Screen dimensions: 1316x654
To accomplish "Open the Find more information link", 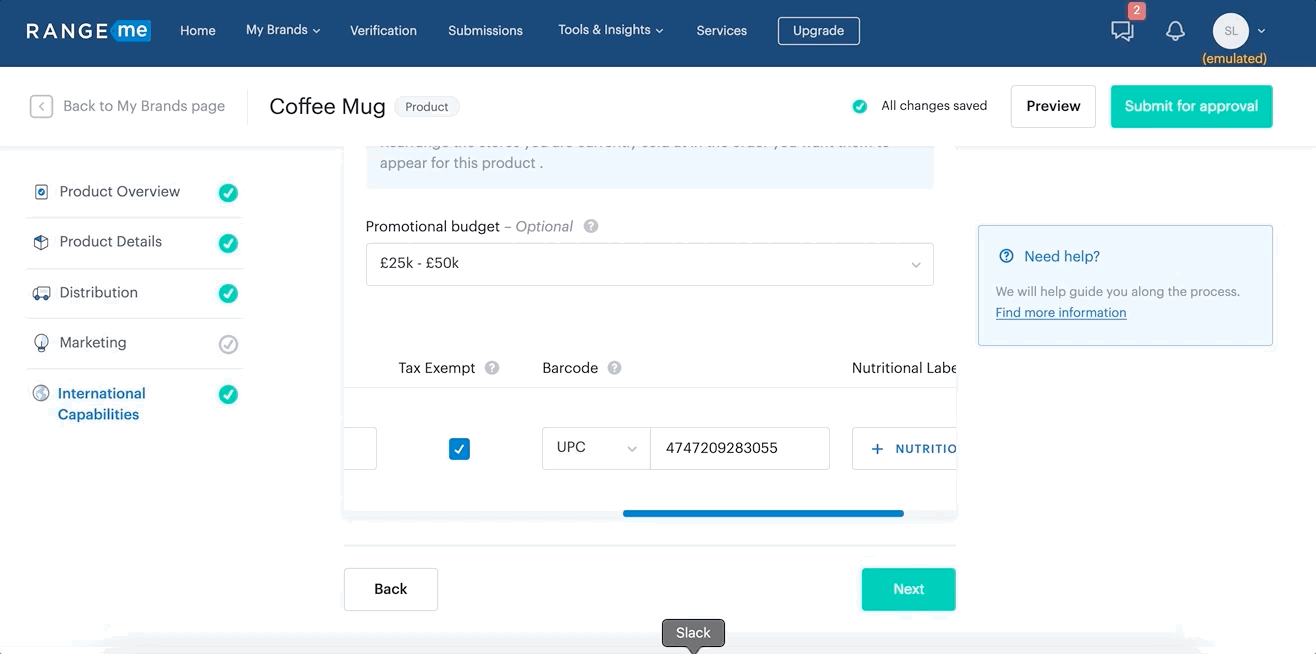I will (x=1061, y=313).
